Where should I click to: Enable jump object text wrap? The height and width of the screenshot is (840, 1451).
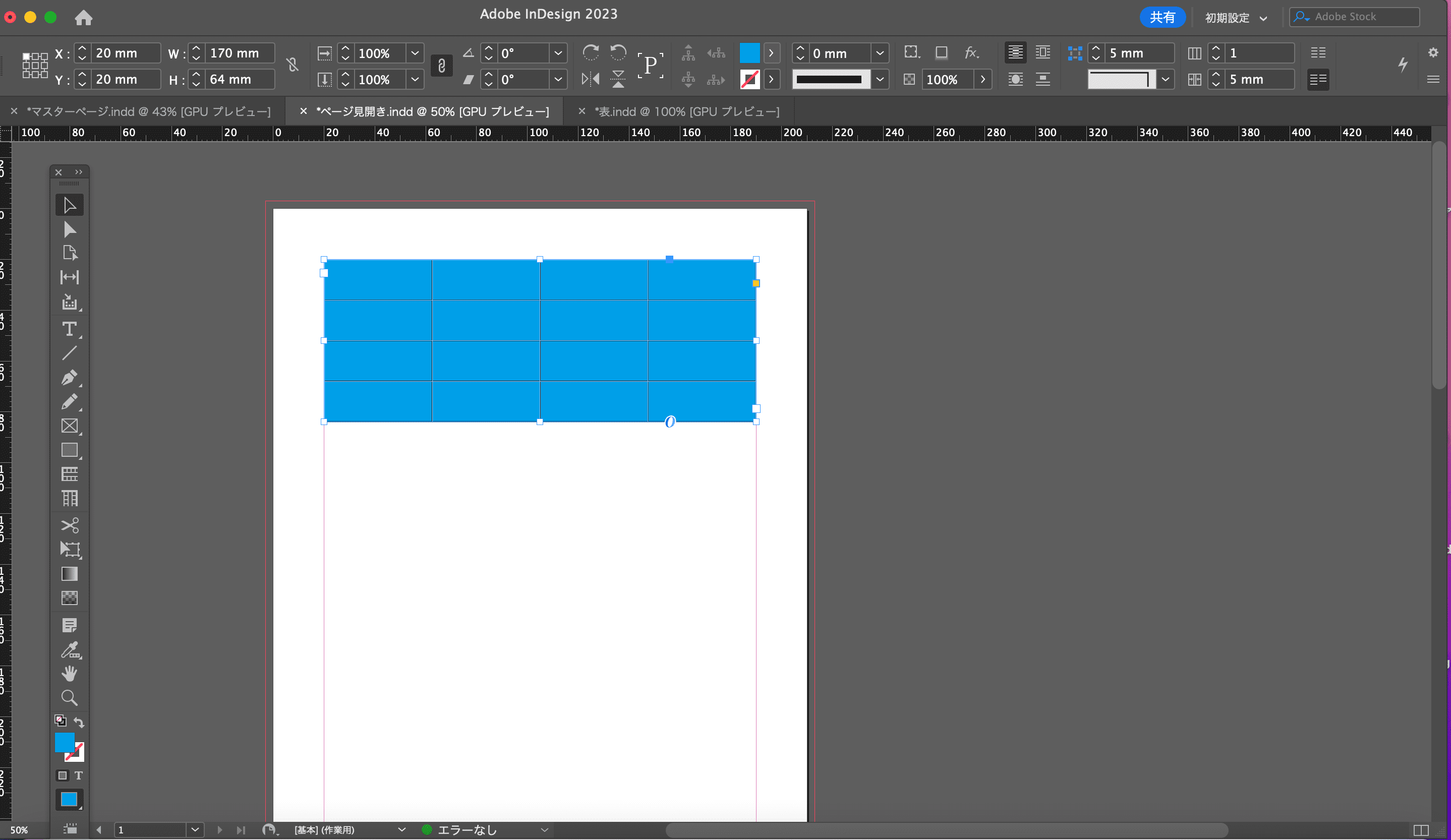(1043, 80)
